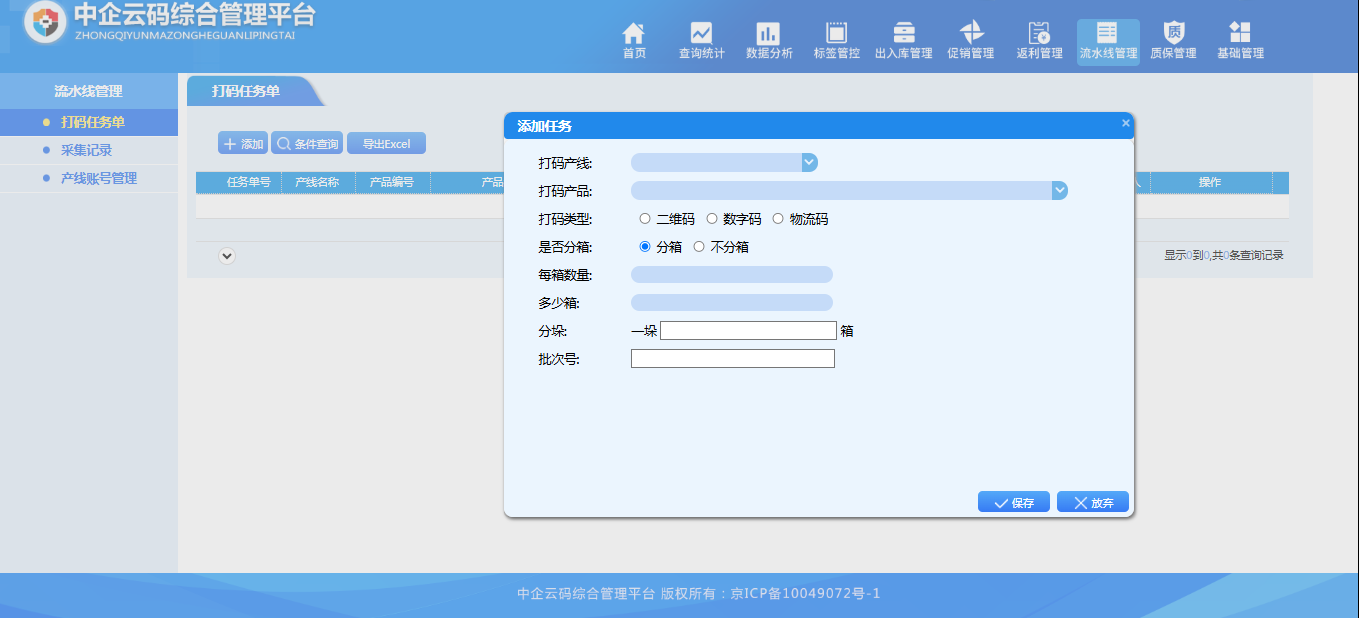Select 采集记录 in sidebar
Screen dimensions: 1359x618
(86, 150)
